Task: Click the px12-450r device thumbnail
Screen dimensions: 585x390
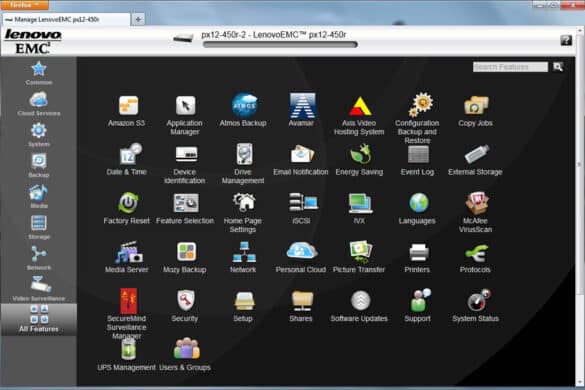Action: coord(184,38)
